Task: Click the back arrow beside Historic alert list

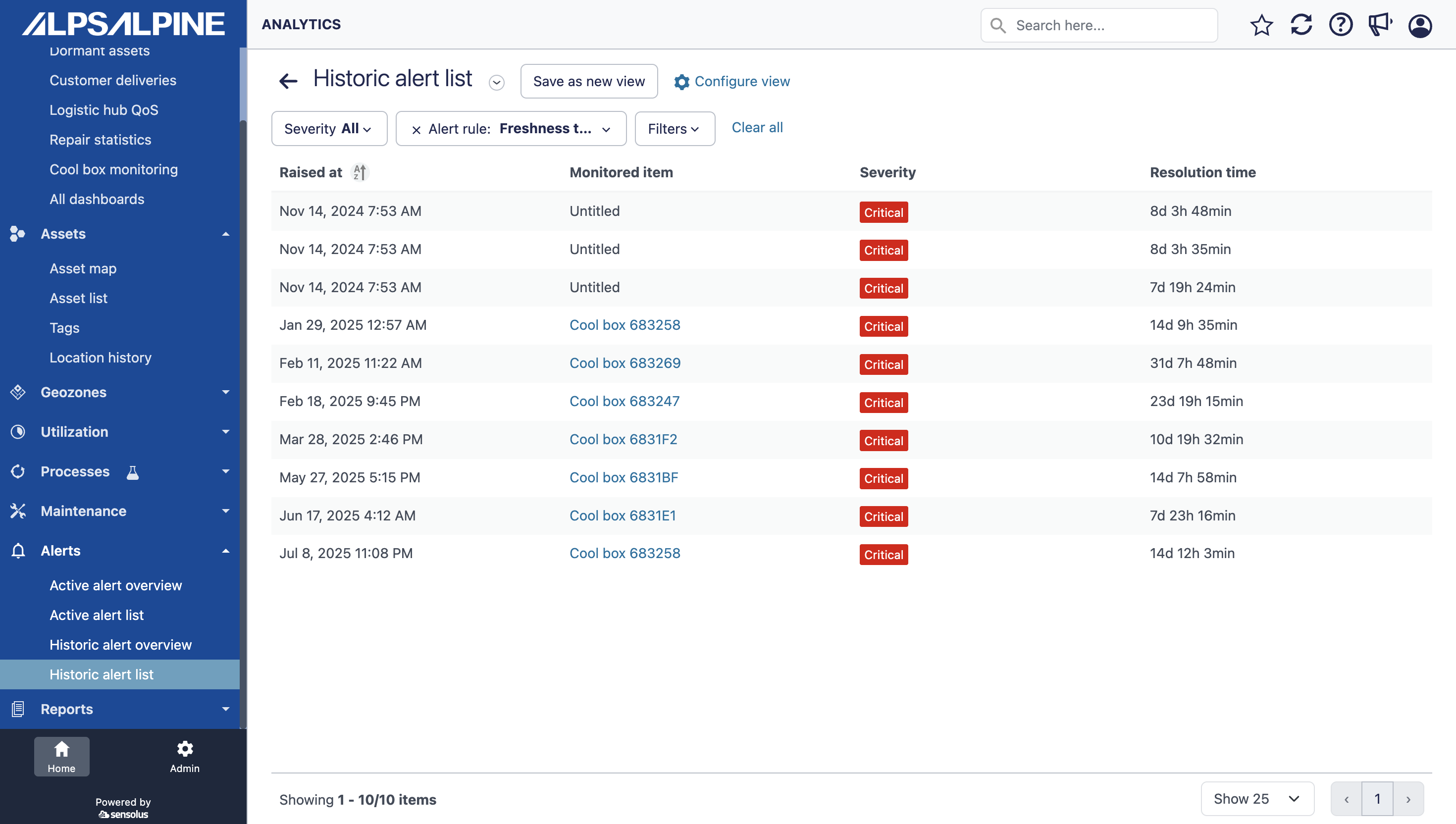Action: click(288, 82)
